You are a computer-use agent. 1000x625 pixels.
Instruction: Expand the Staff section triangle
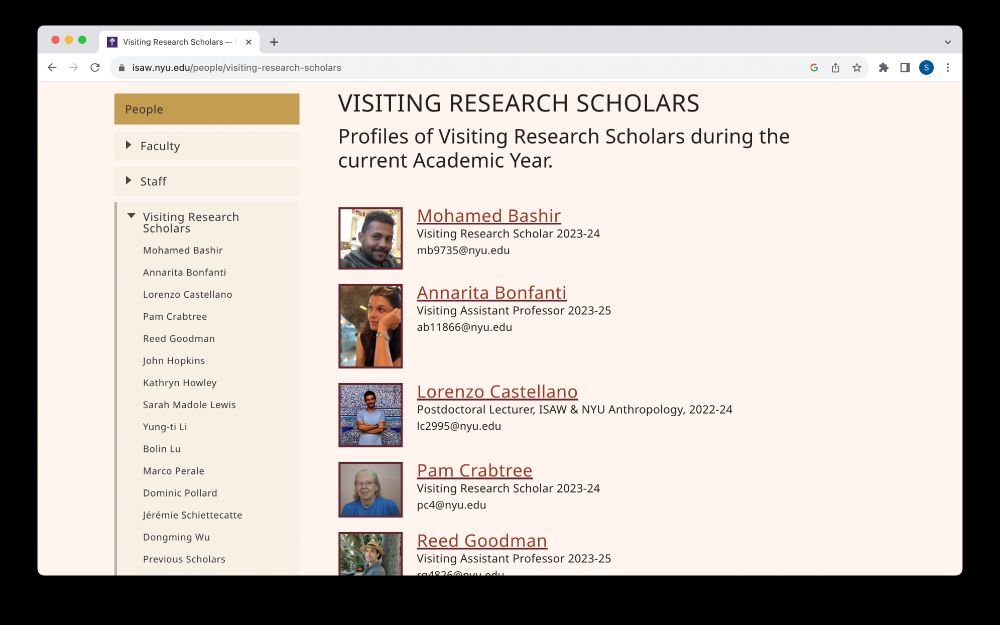pos(128,180)
